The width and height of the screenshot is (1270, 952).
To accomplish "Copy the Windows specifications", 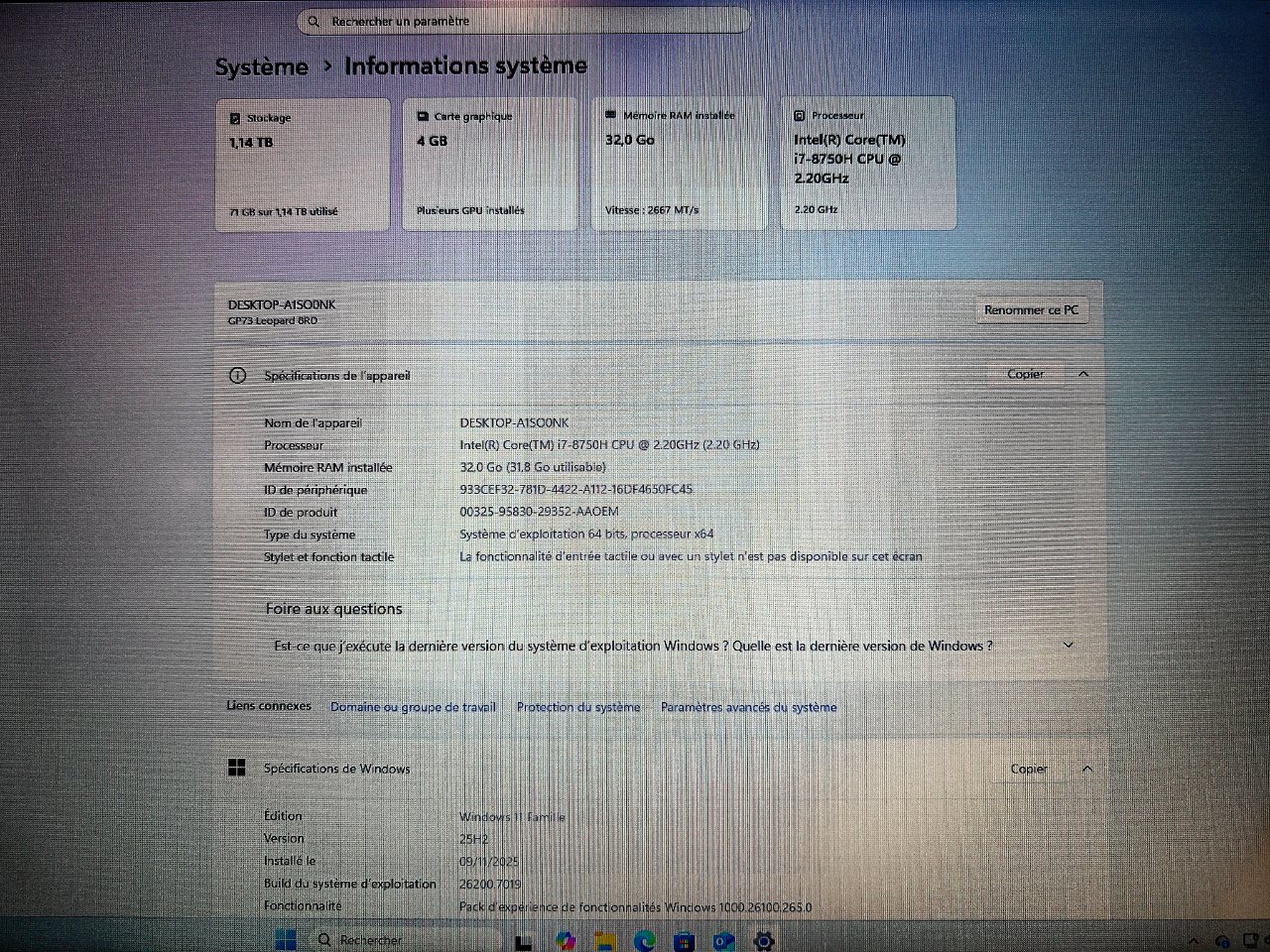I will click(x=1029, y=769).
